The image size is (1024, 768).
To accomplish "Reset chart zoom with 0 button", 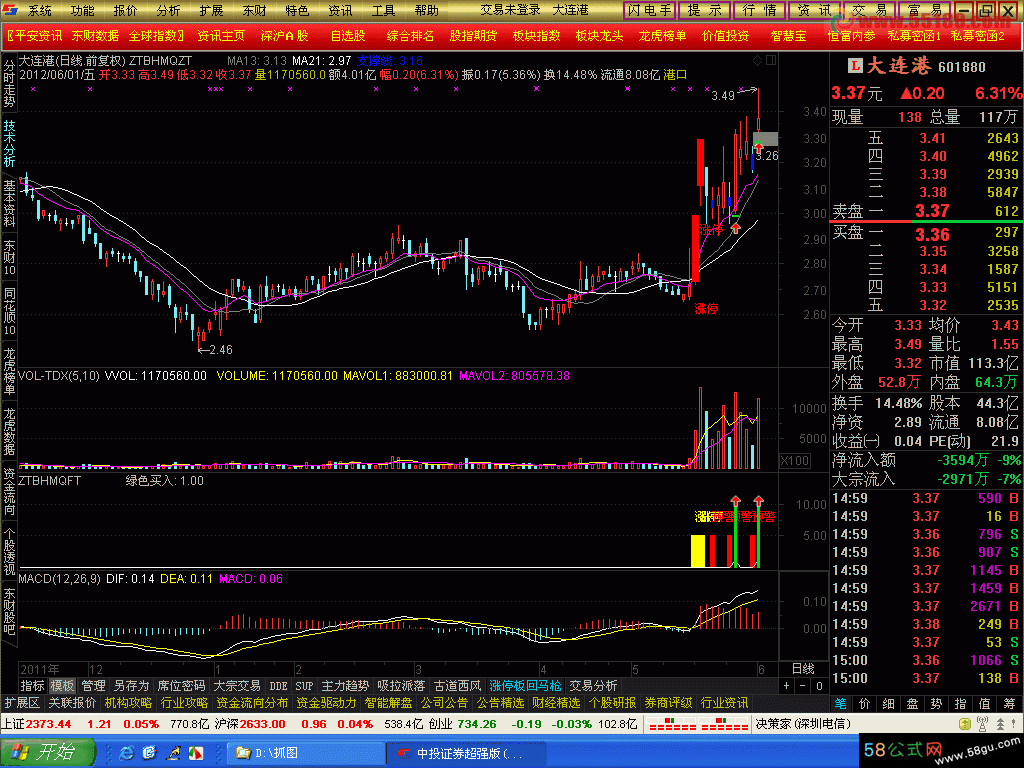I will click(819, 686).
